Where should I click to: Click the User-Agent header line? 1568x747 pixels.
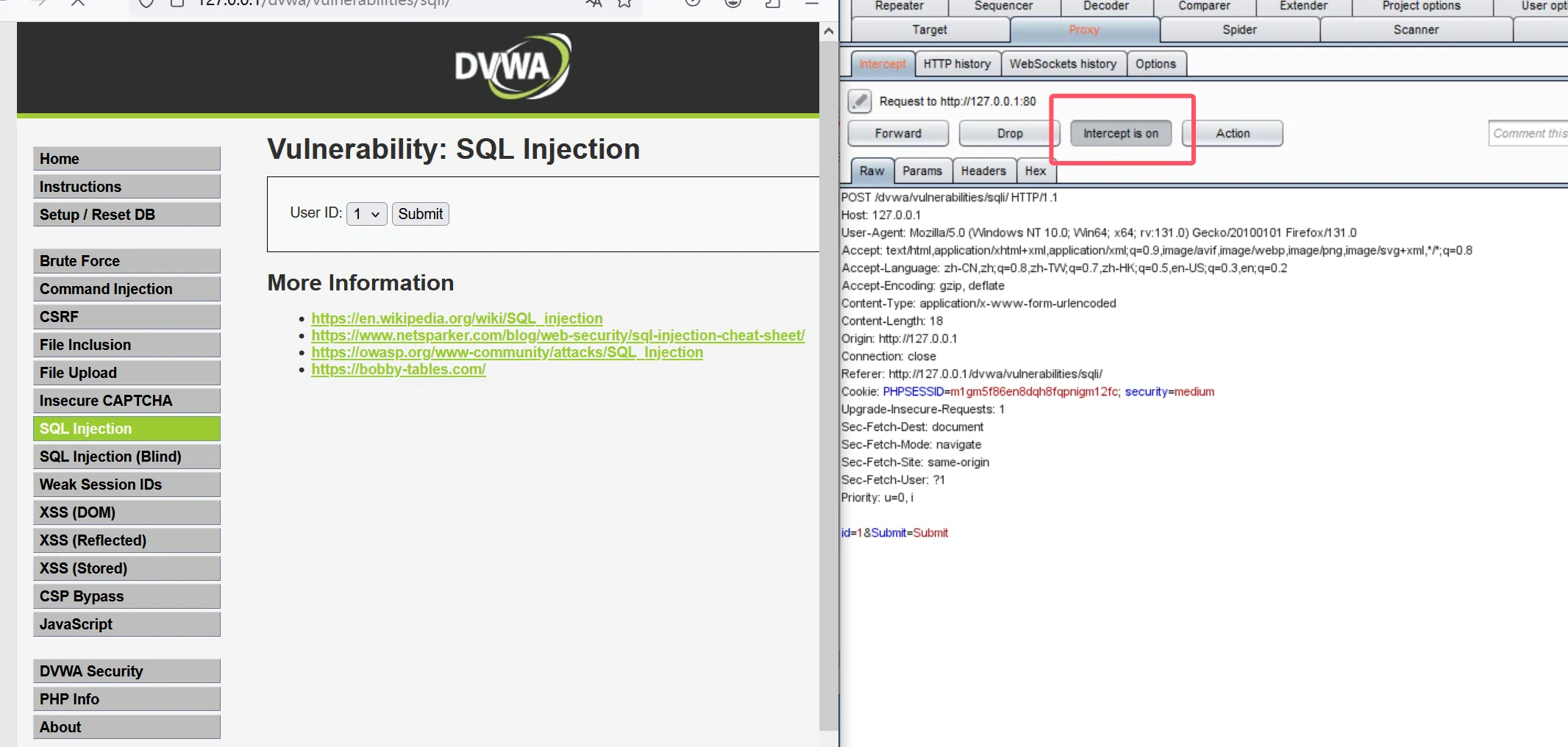tap(1099, 232)
